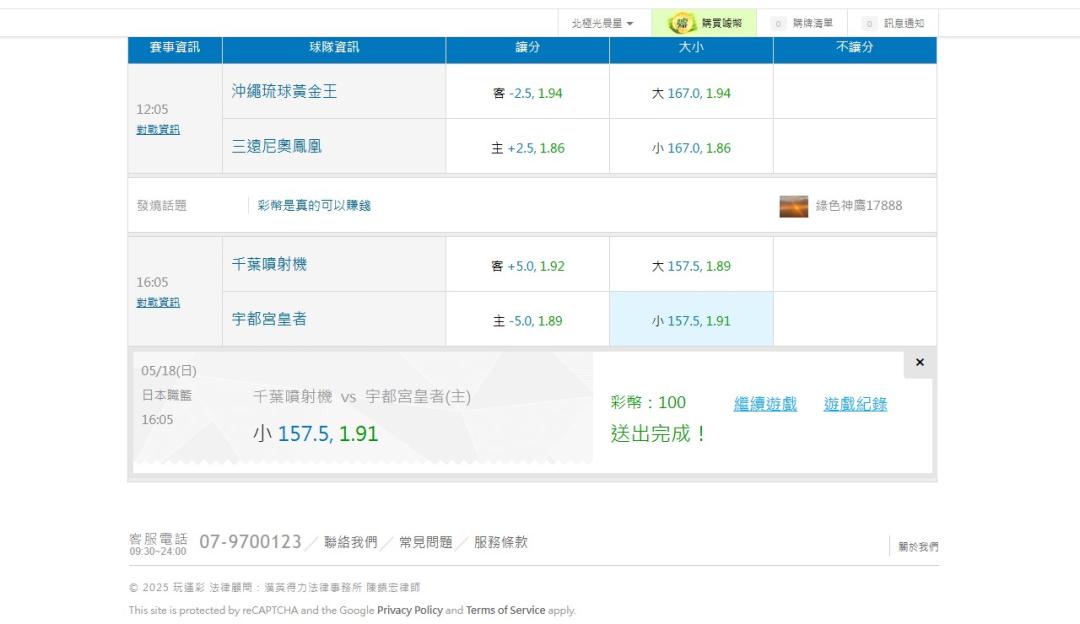
Task: Click the highlighted 小 157.5, 1.91 cell
Action: 691,321
